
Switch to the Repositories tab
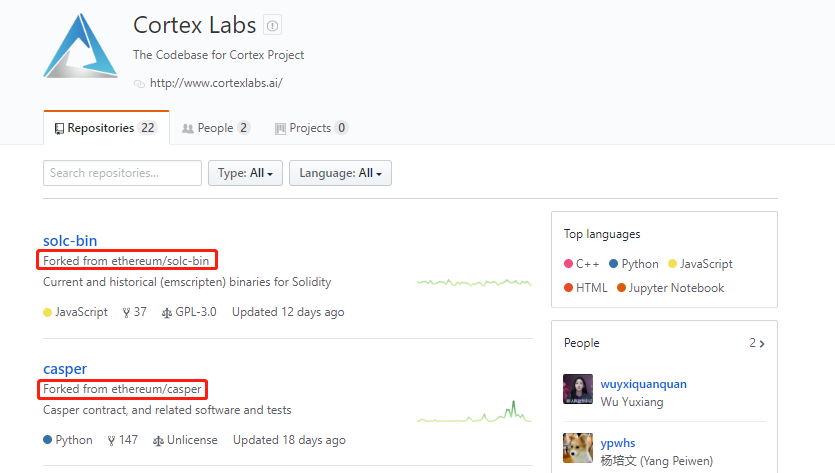click(x=107, y=128)
